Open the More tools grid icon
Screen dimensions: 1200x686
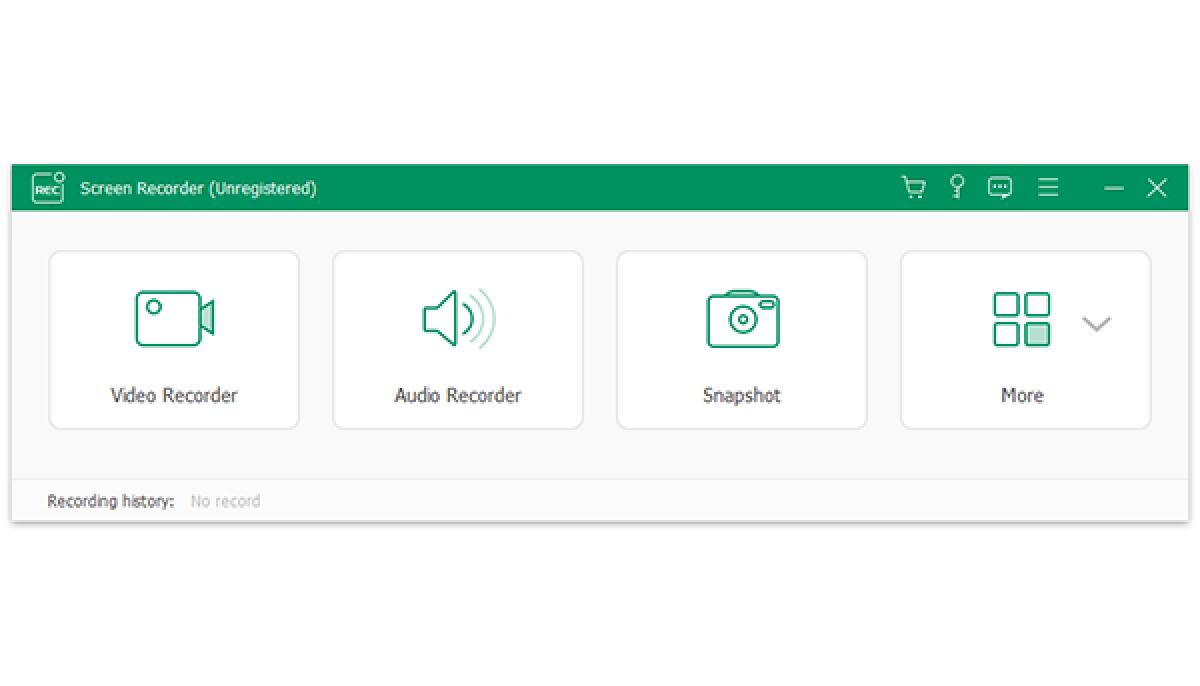click(x=1022, y=318)
